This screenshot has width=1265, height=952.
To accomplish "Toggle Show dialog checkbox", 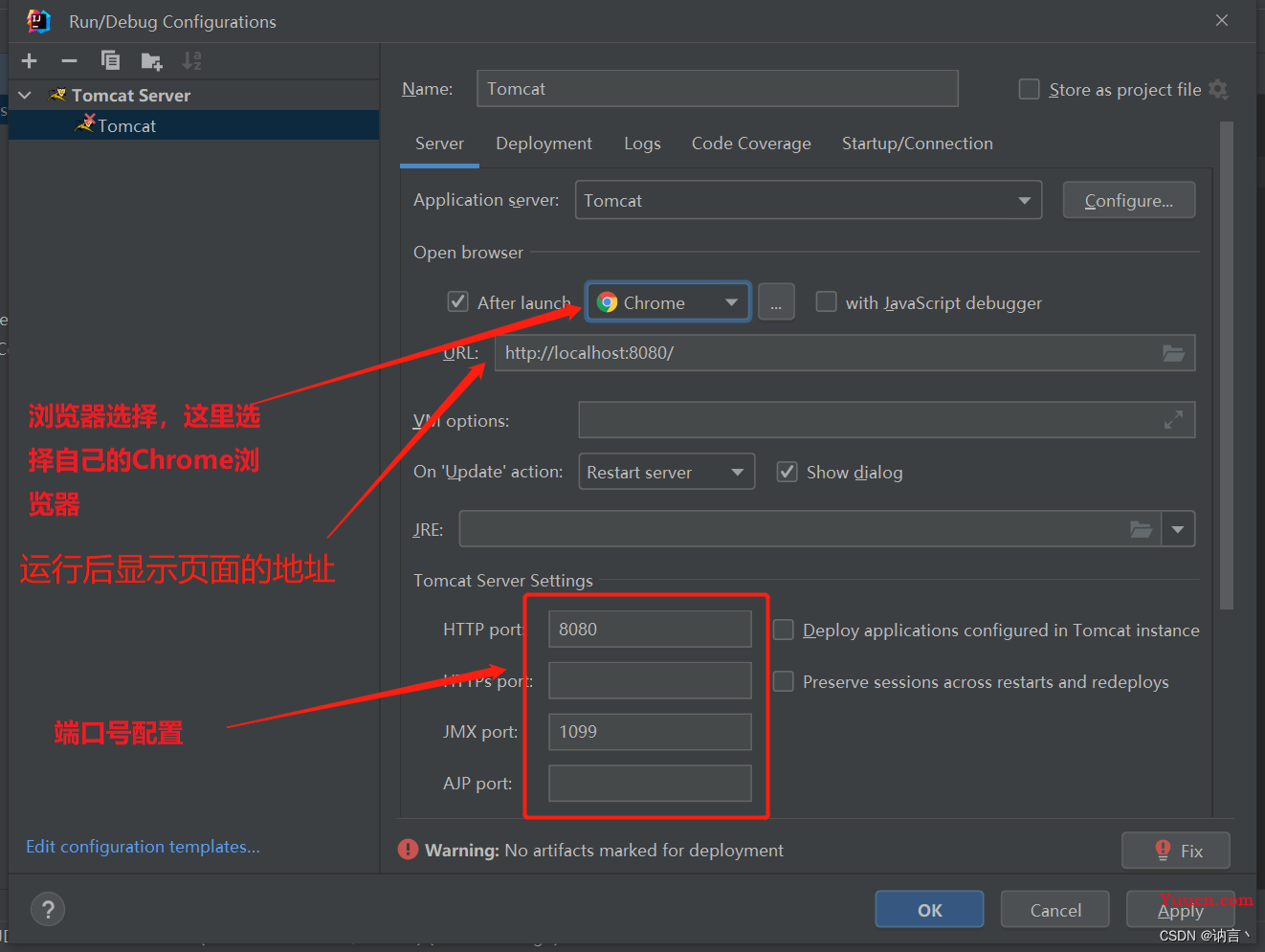I will pyautogui.click(x=787, y=472).
